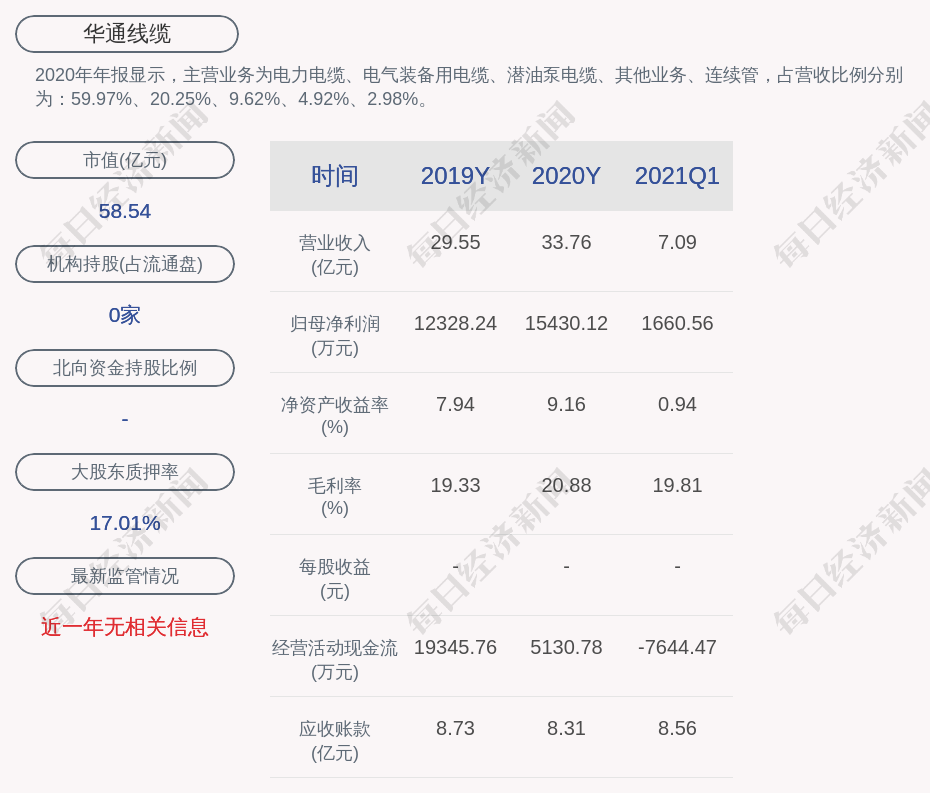
Task: Click the red 近一年无相关信息 text
Action: pos(125,627)
